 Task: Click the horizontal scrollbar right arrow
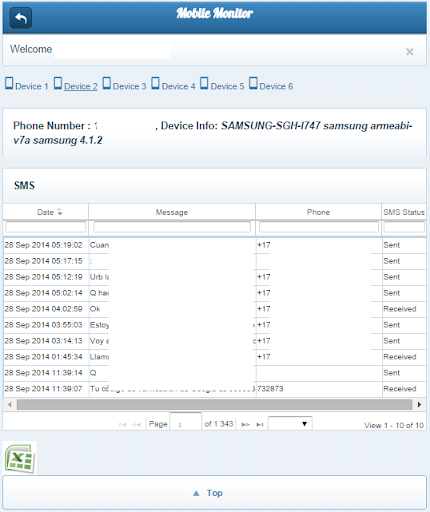point(419,404)
